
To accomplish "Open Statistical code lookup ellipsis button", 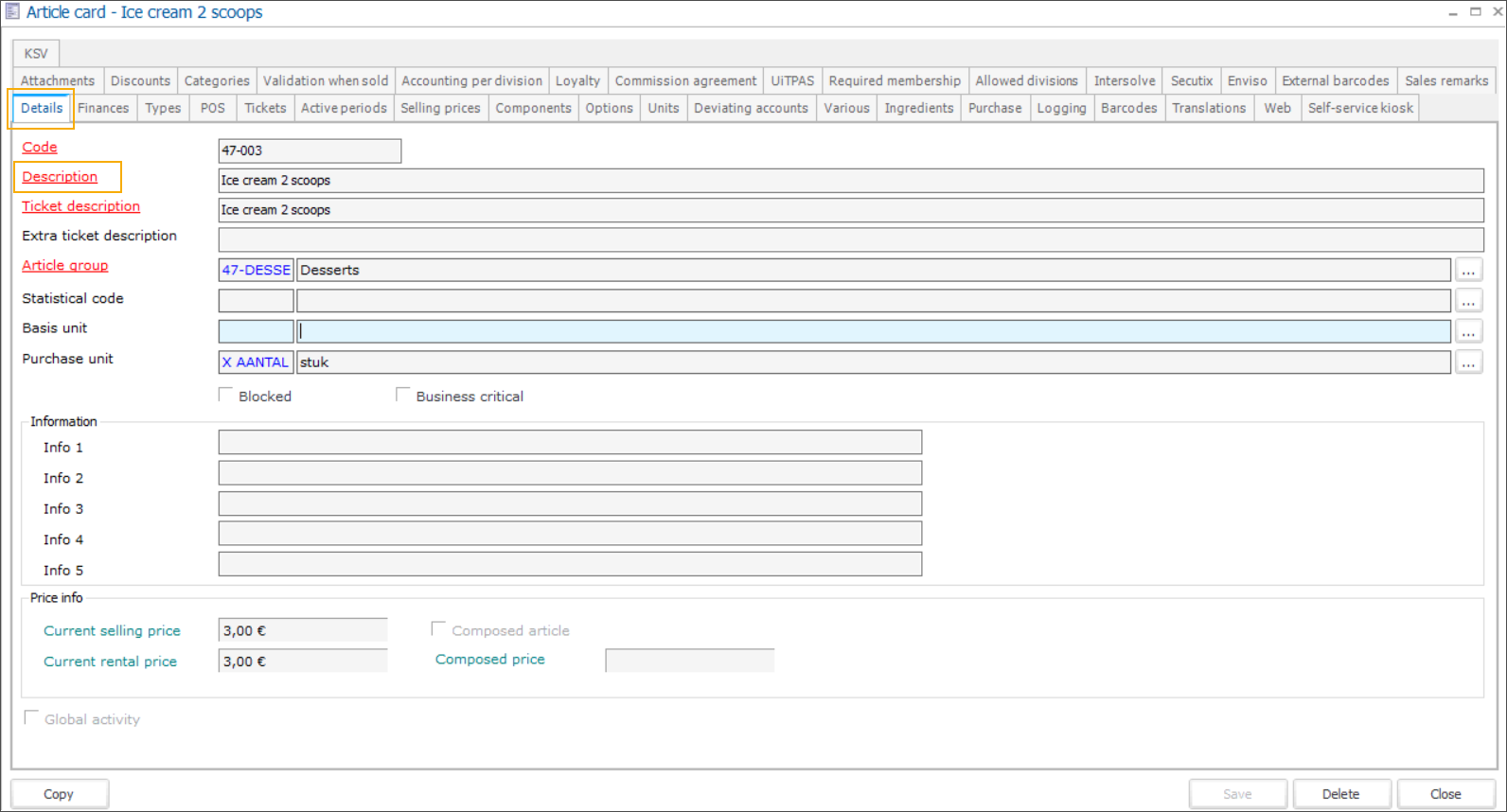I will click(1468, 301).
